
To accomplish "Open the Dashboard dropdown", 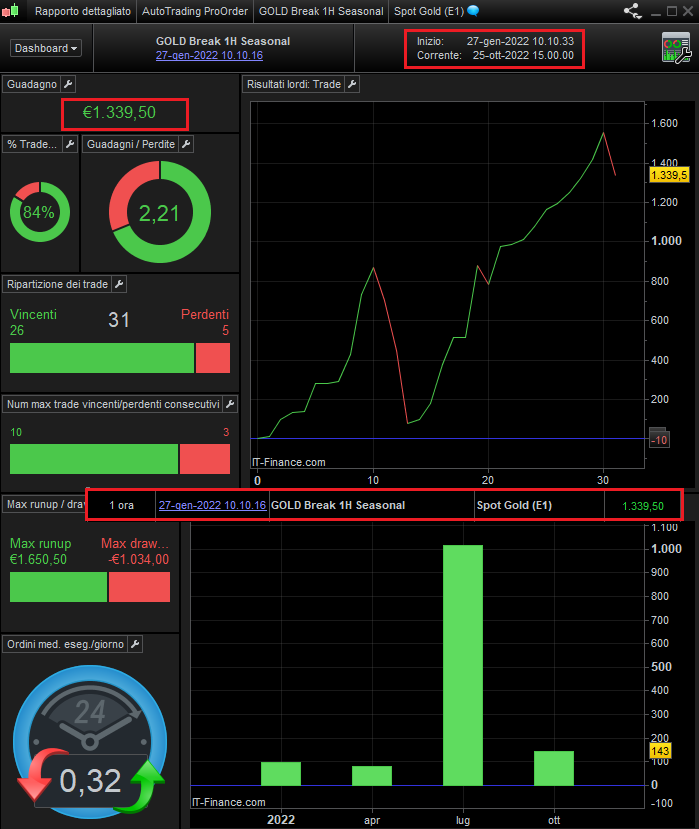I will (45, 48).
